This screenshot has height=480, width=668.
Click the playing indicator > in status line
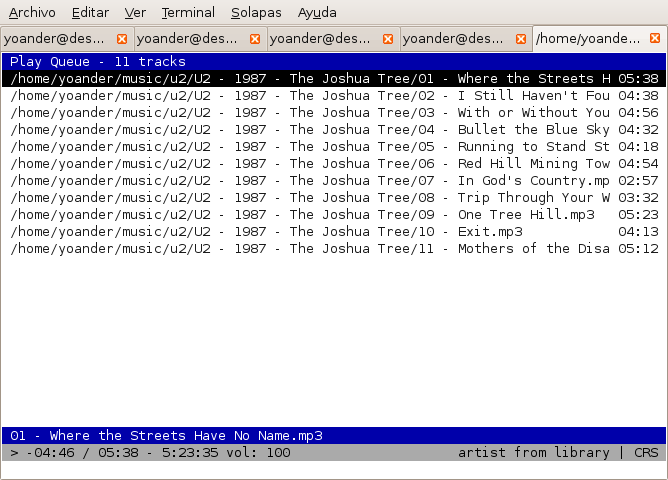pyautogui.click(x=14, y=453)
